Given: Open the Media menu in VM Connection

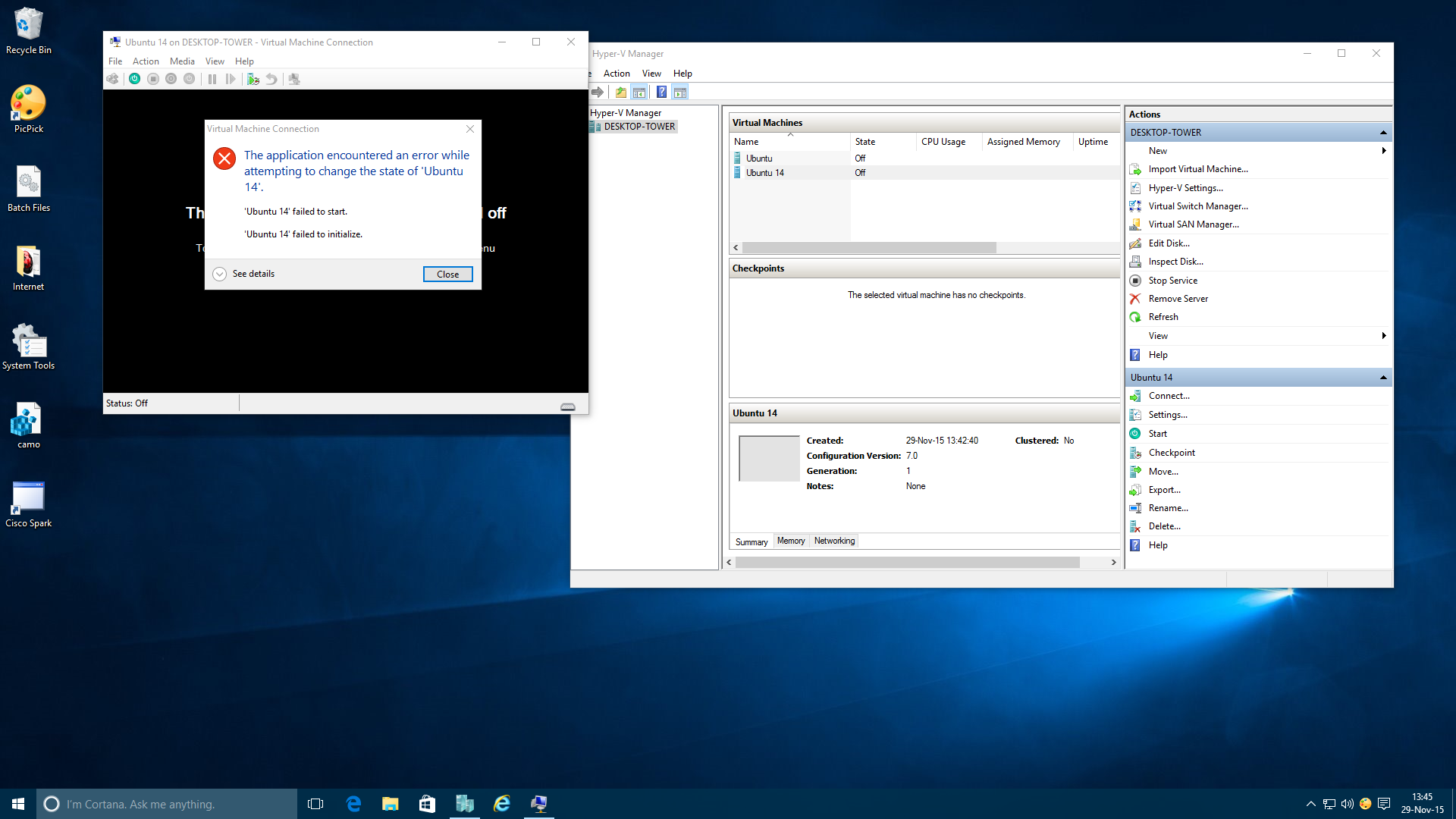Looking at the screenshot, I should pos(182,61).
